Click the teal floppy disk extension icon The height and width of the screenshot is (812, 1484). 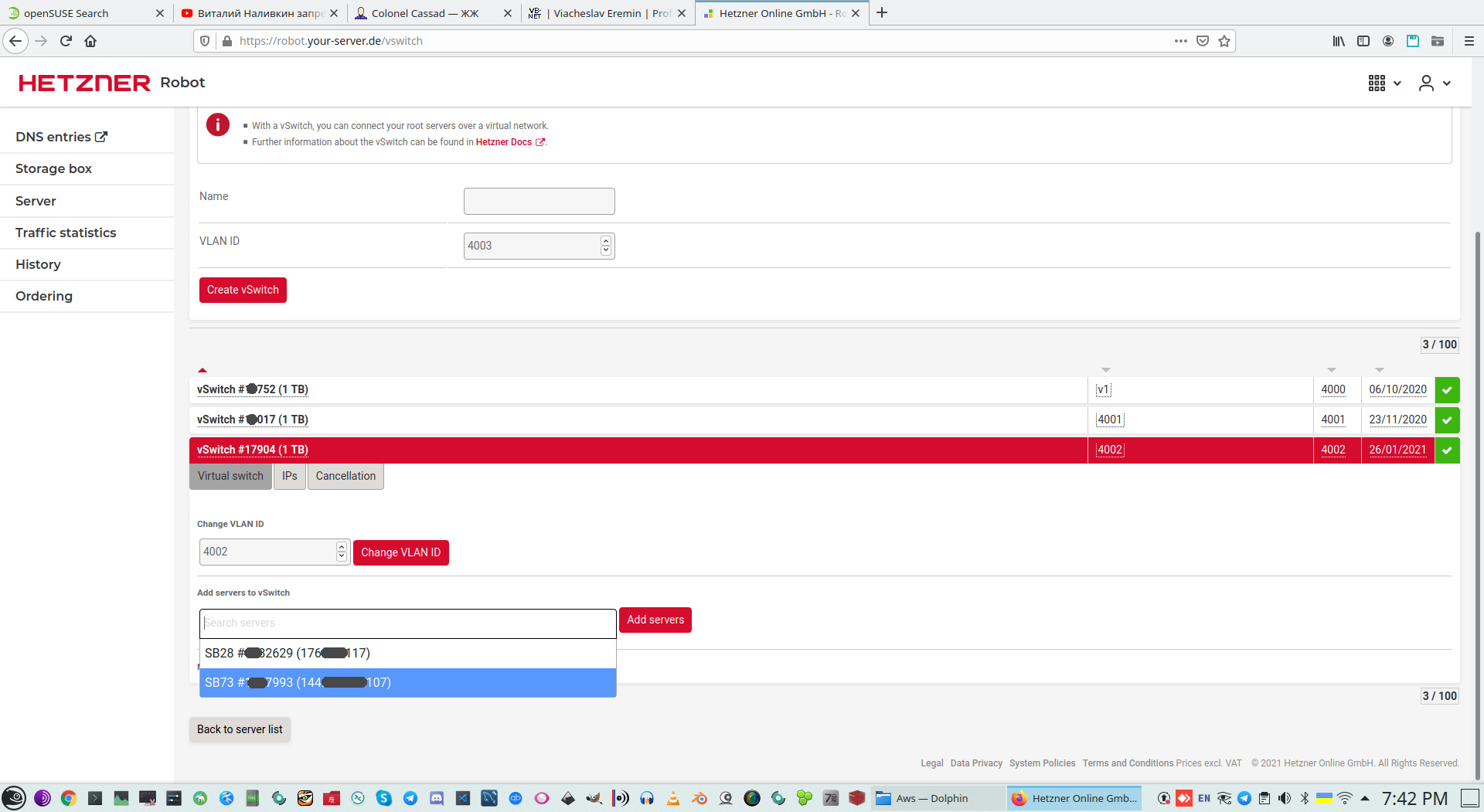point(1413,41)
